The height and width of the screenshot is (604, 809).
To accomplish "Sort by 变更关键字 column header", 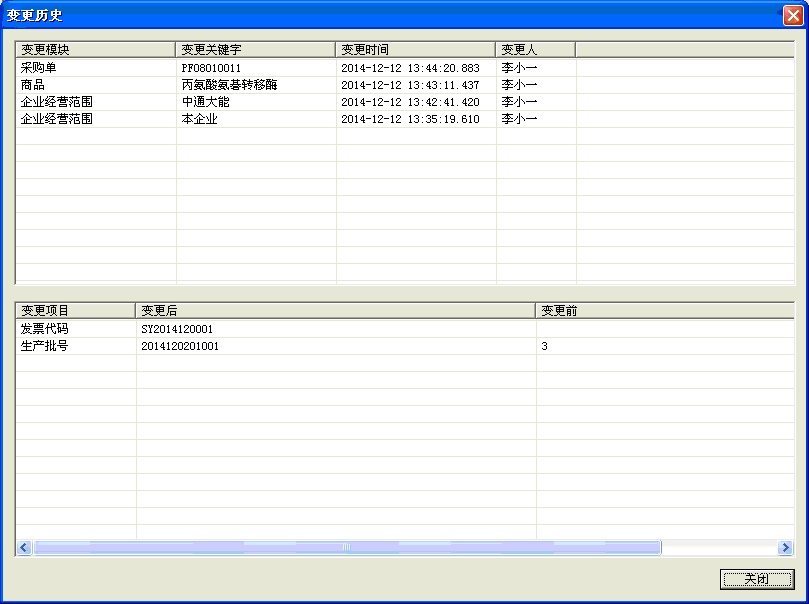I will (255, 50).
